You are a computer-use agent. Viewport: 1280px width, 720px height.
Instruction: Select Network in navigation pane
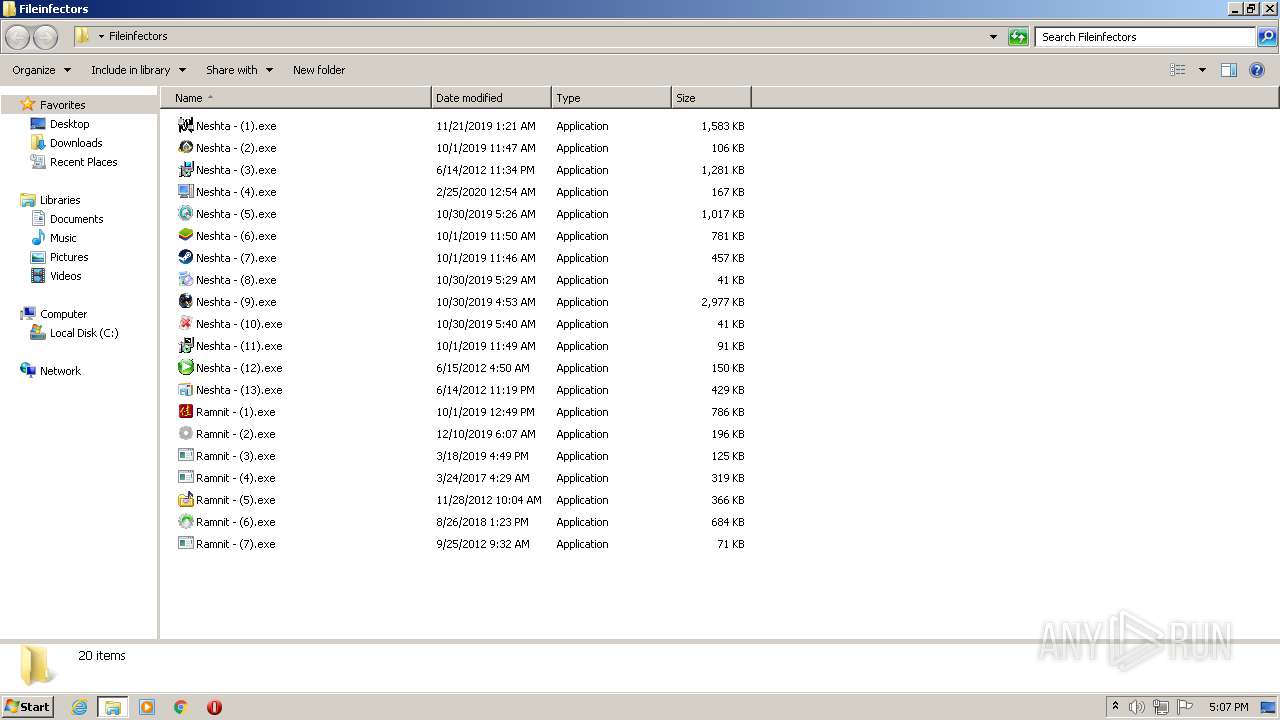60,371
